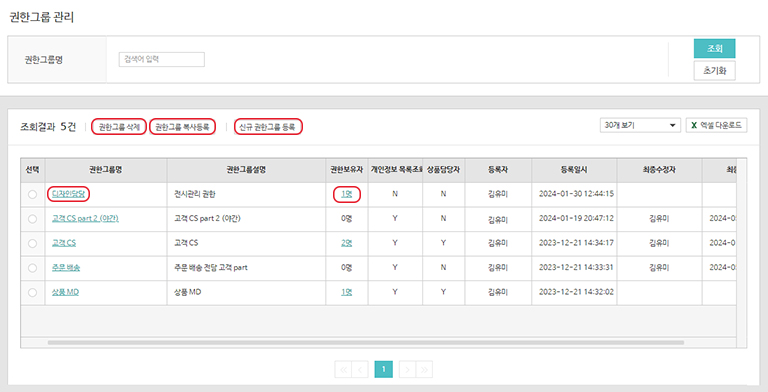This screenshot has width=768, height=392.
Task: Click the 권한그룹 관리 page title
Action: [42, 17]
